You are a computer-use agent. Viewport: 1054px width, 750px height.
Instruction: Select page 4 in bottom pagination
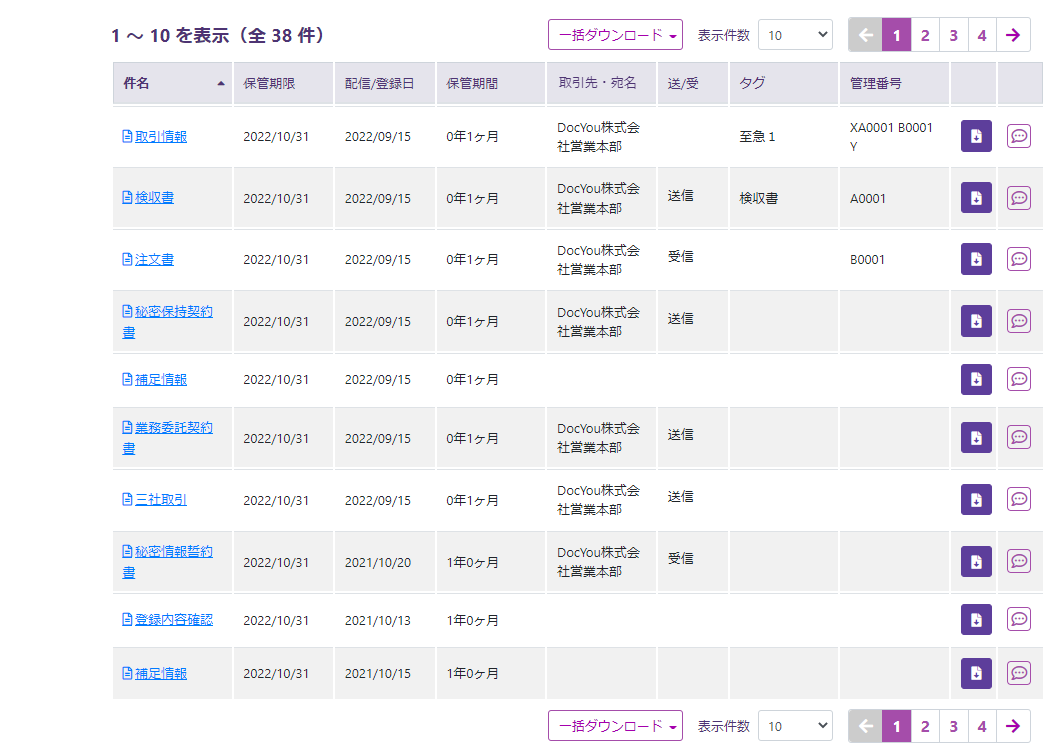pyautogui.click(x=982, y=726)
